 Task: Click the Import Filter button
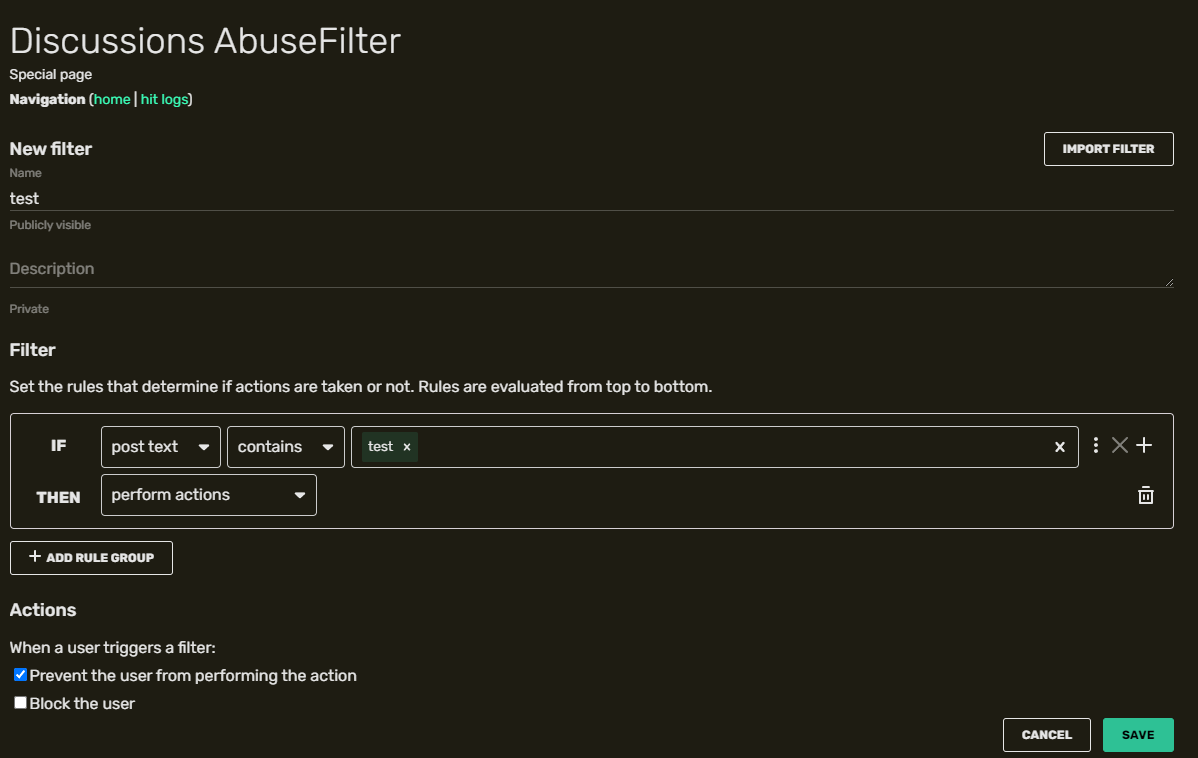point(1108,149)
